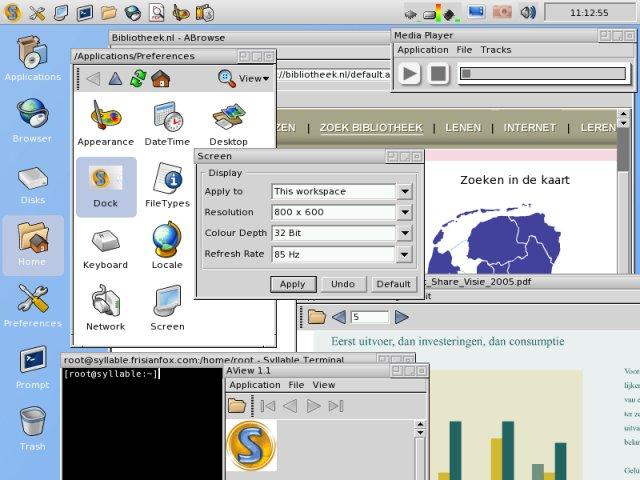Viewport: 640px width, 480px height.
Task: Click the Apply button in Screen dialog
Action: click(293, 284)
